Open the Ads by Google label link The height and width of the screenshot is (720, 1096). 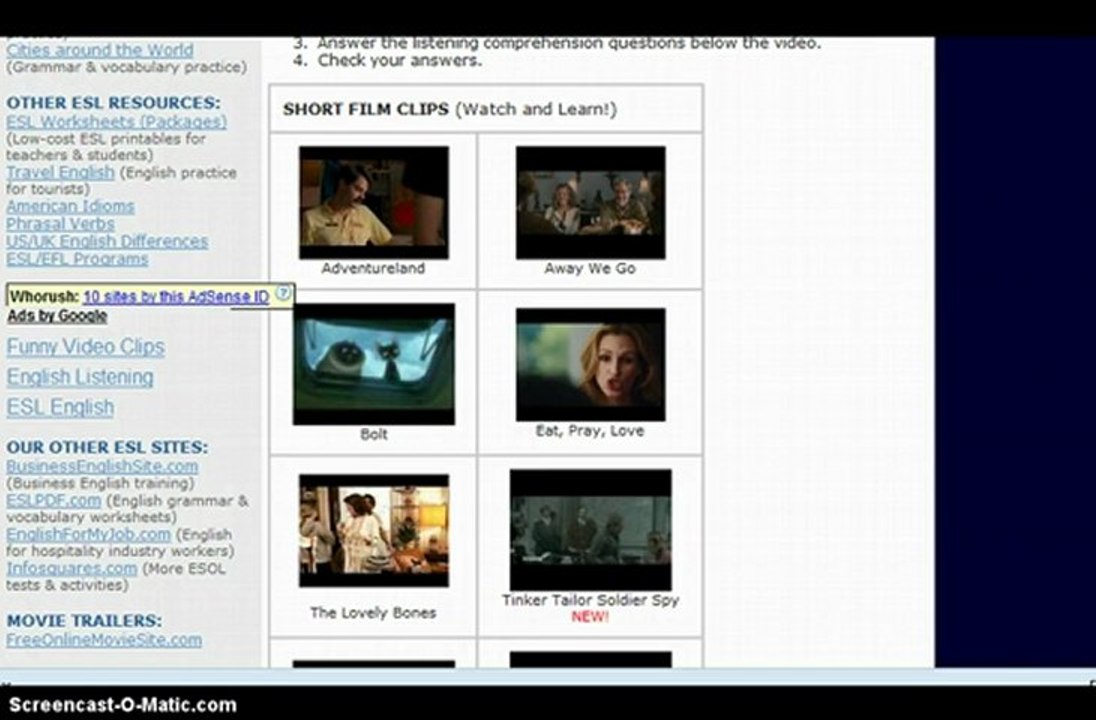(57, 316)
